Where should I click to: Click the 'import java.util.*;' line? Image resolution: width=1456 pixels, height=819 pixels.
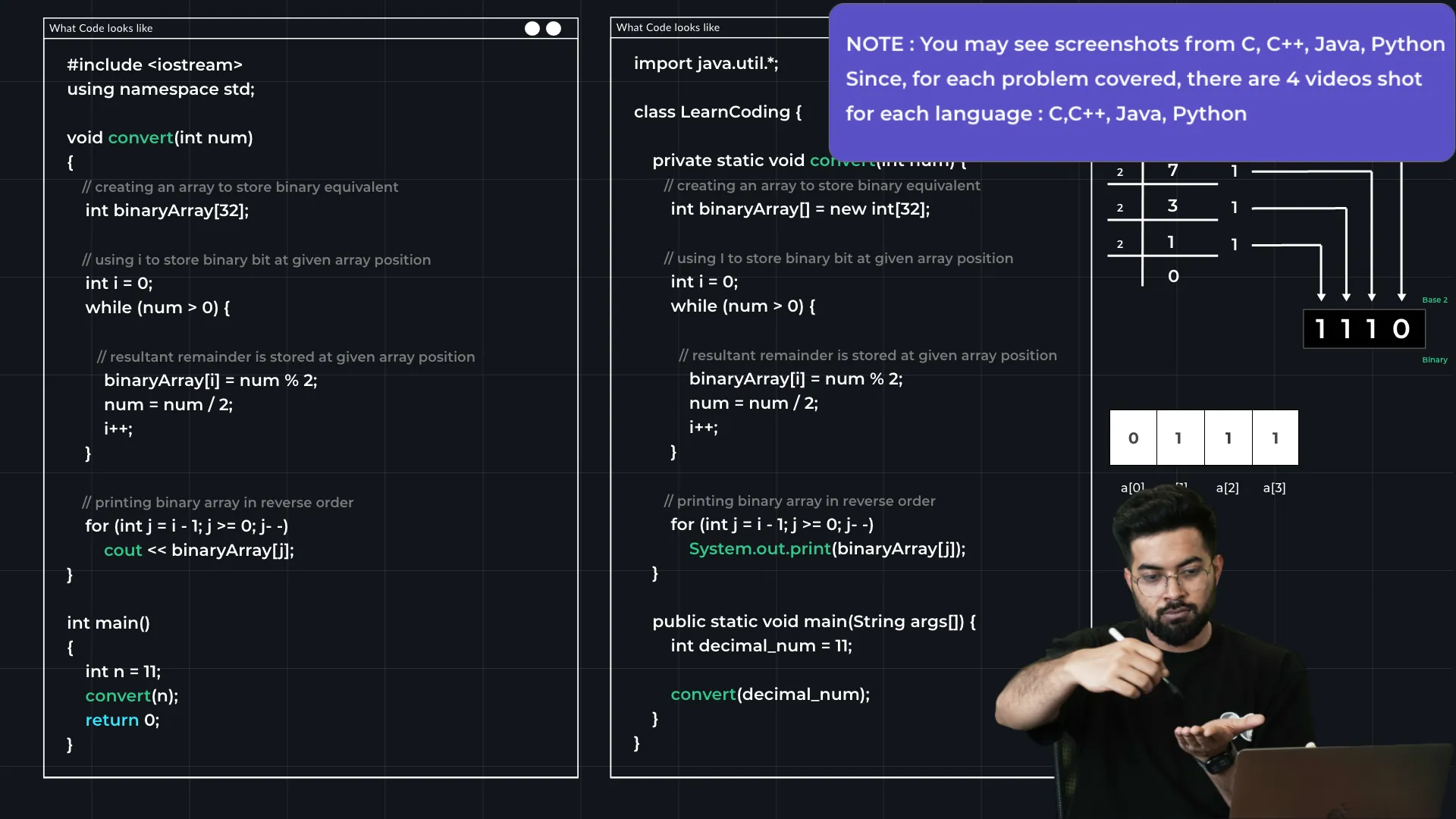point(705,64)
